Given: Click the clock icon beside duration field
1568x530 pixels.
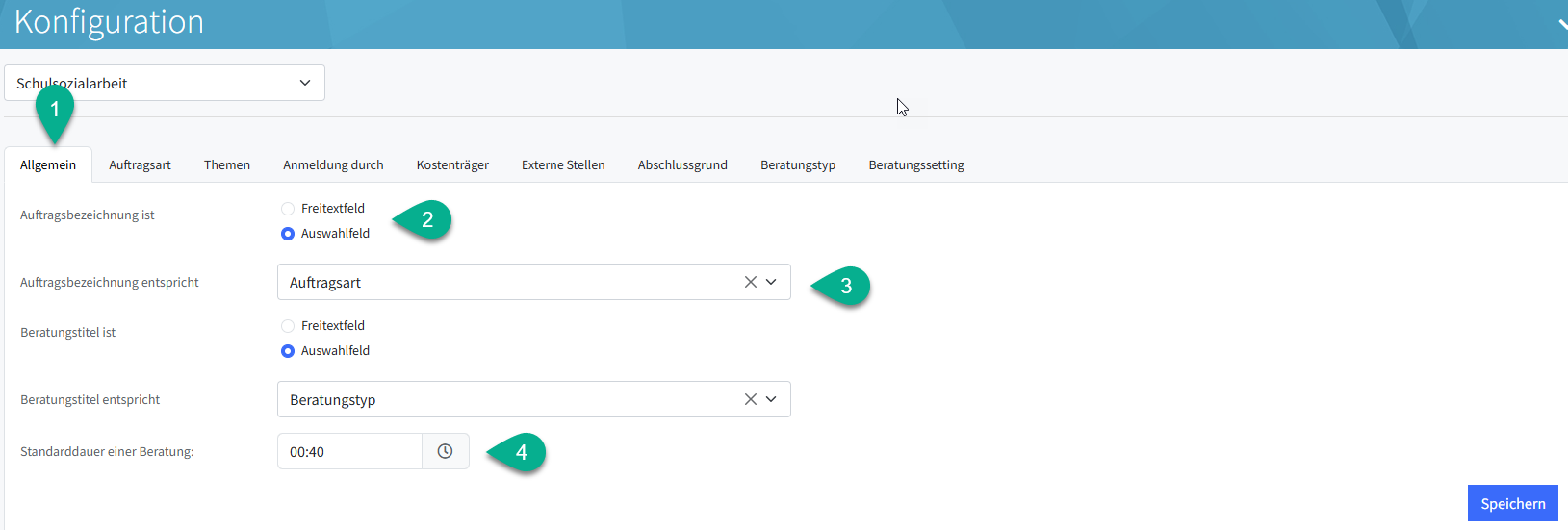Looking at the screenshot, I should (445, 451).
